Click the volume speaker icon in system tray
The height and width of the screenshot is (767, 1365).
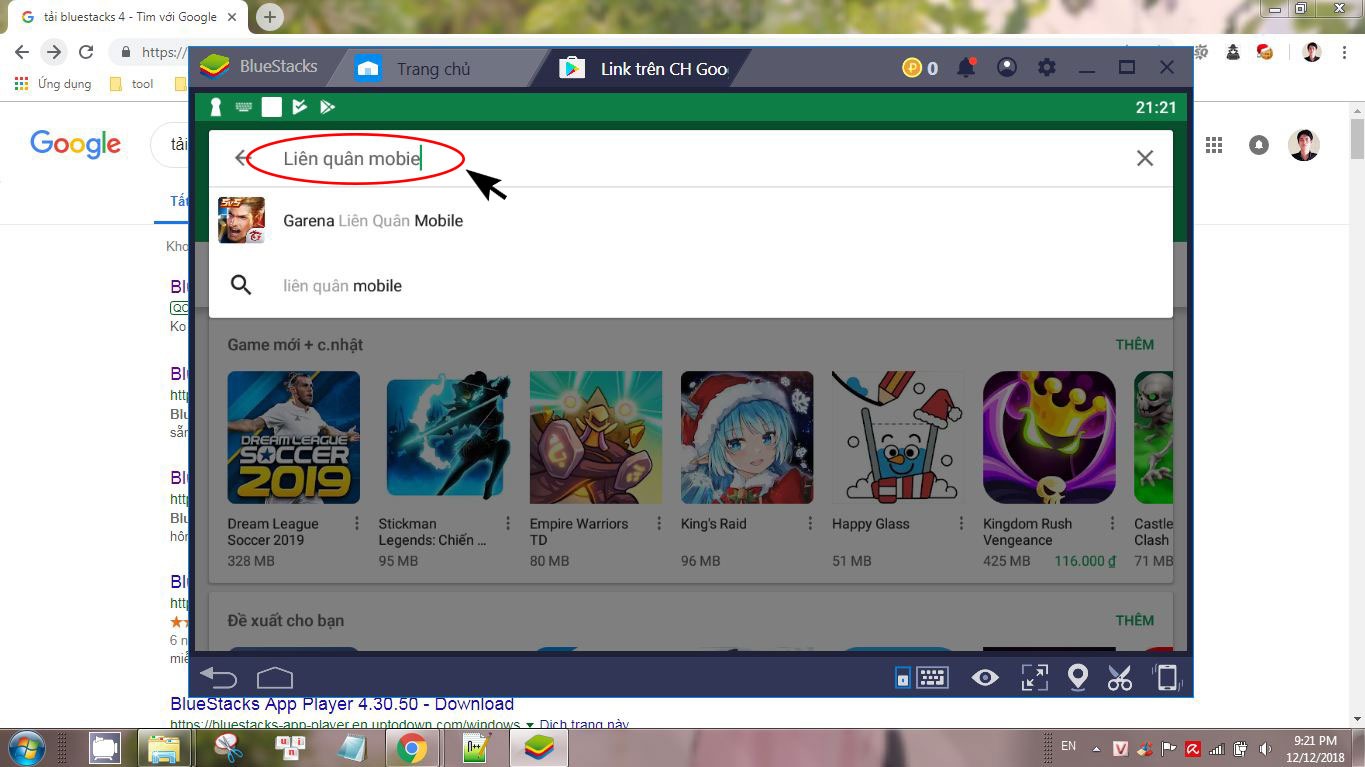click(x=1266, y=748)
